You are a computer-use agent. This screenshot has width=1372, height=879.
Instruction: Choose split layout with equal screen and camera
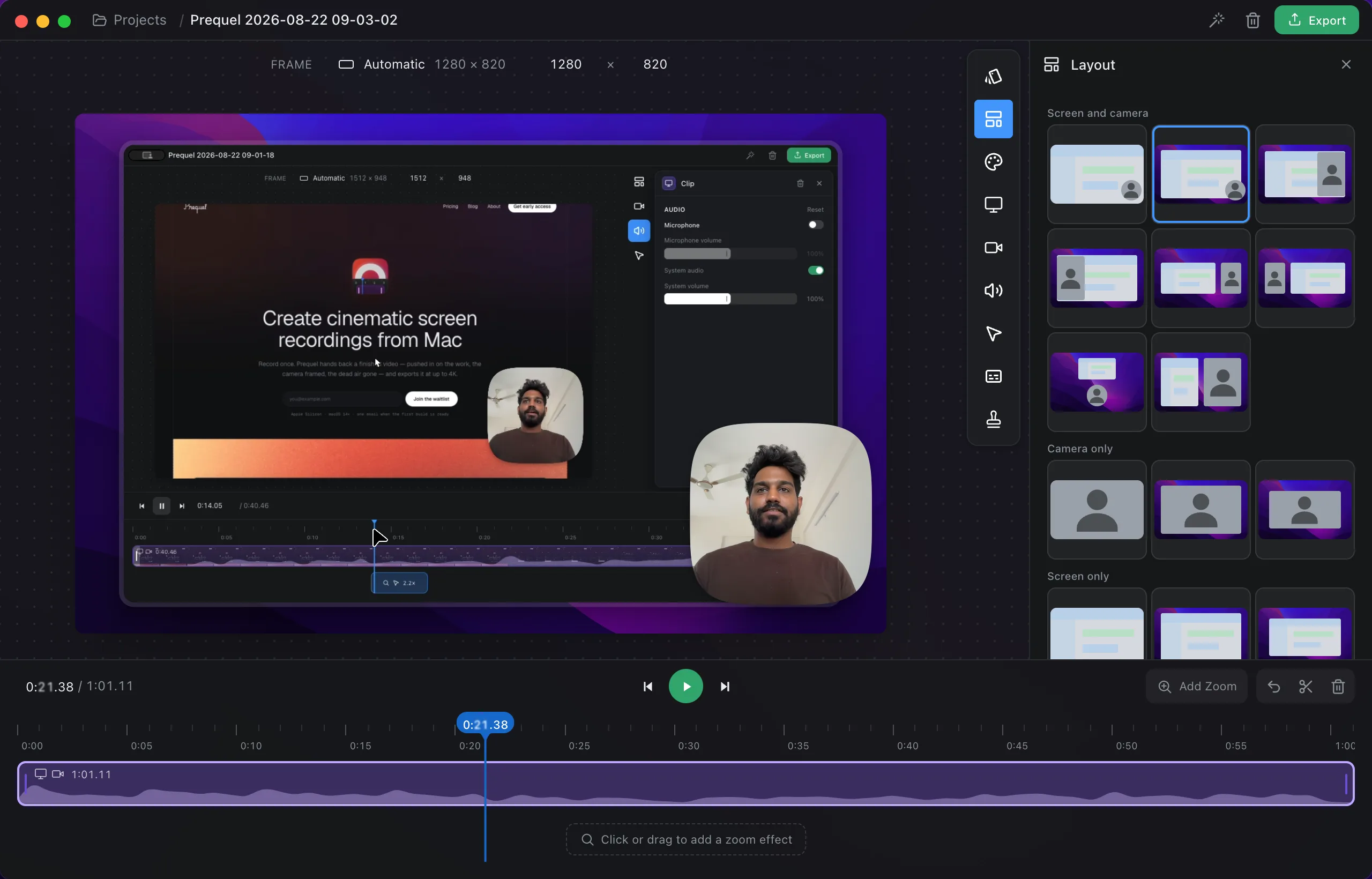tap(1200, 383)
